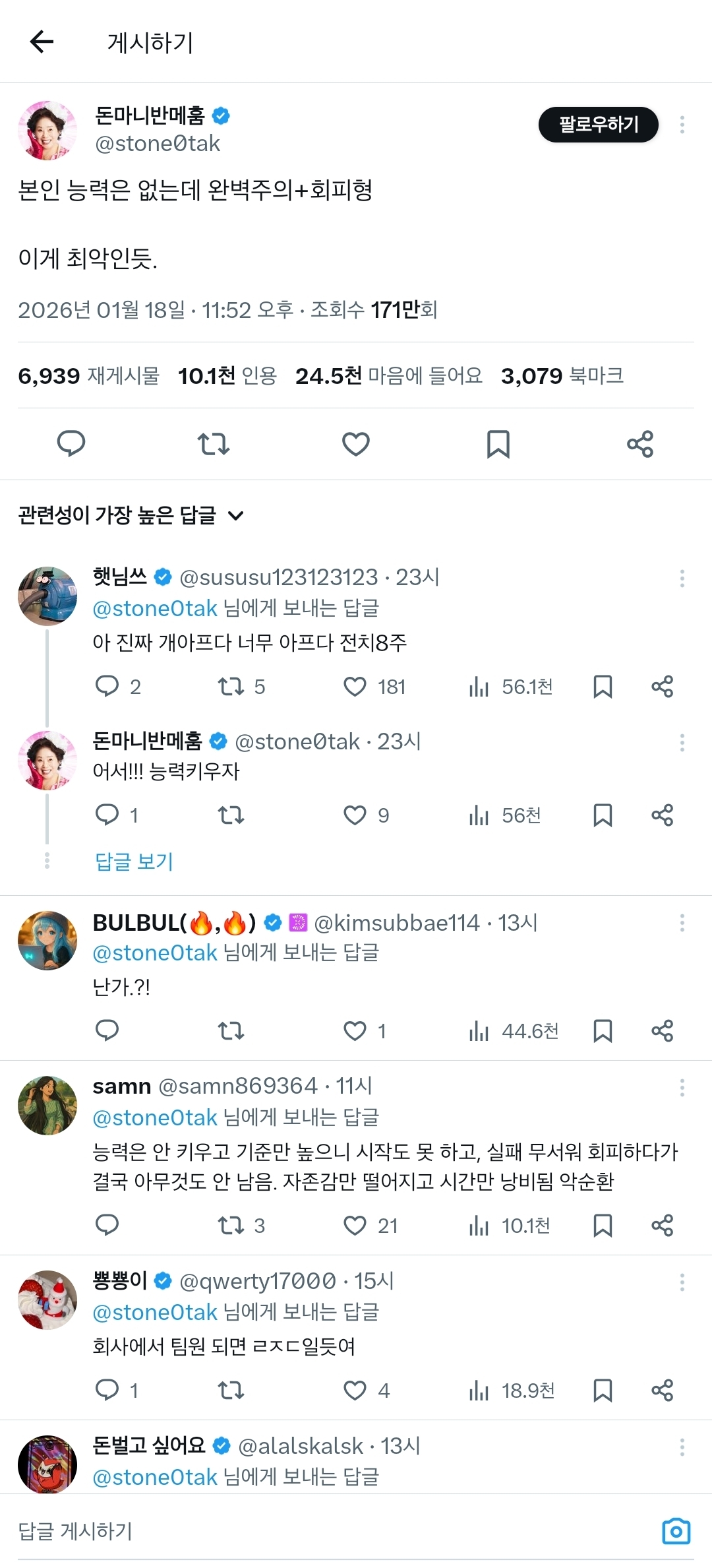Go back using the arrow icon
Screen dimensions: 712x1568
point(42,42)
